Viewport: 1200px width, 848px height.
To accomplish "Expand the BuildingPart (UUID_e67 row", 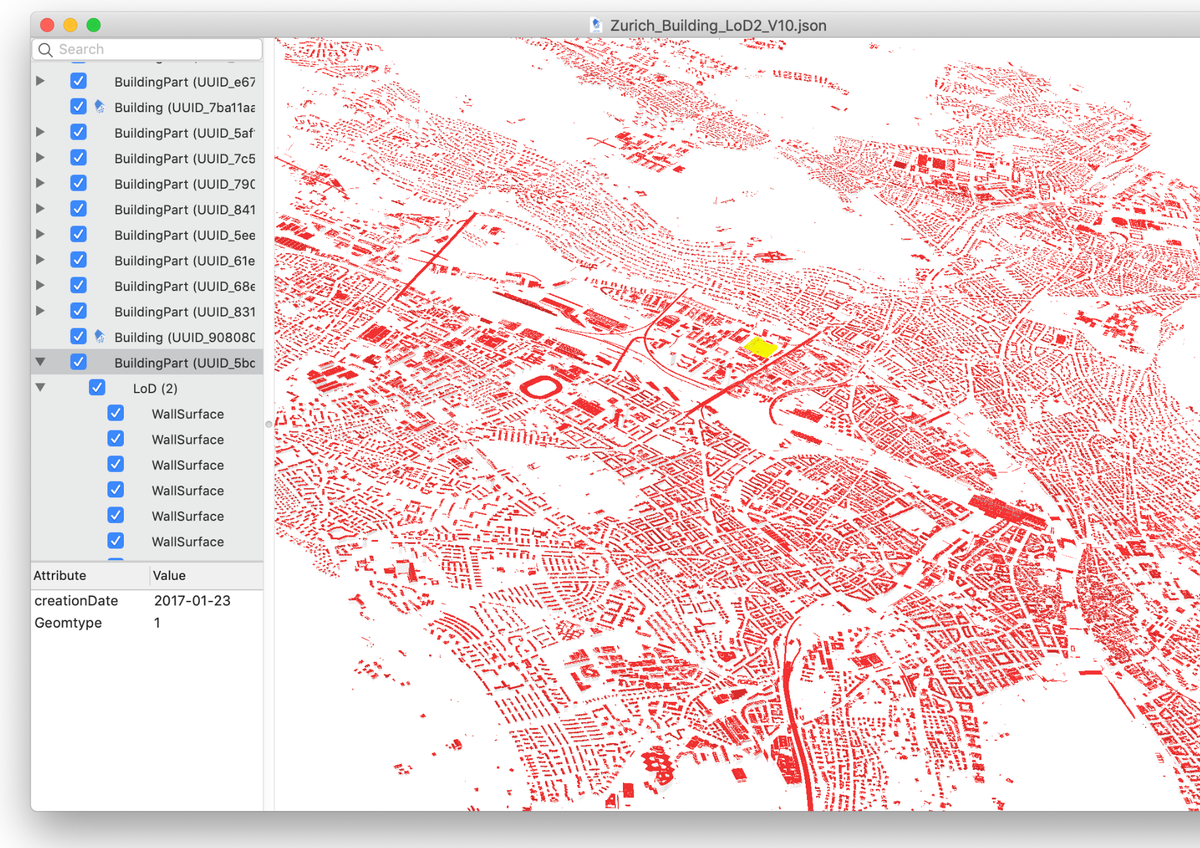I will click(x=40, y=81).
